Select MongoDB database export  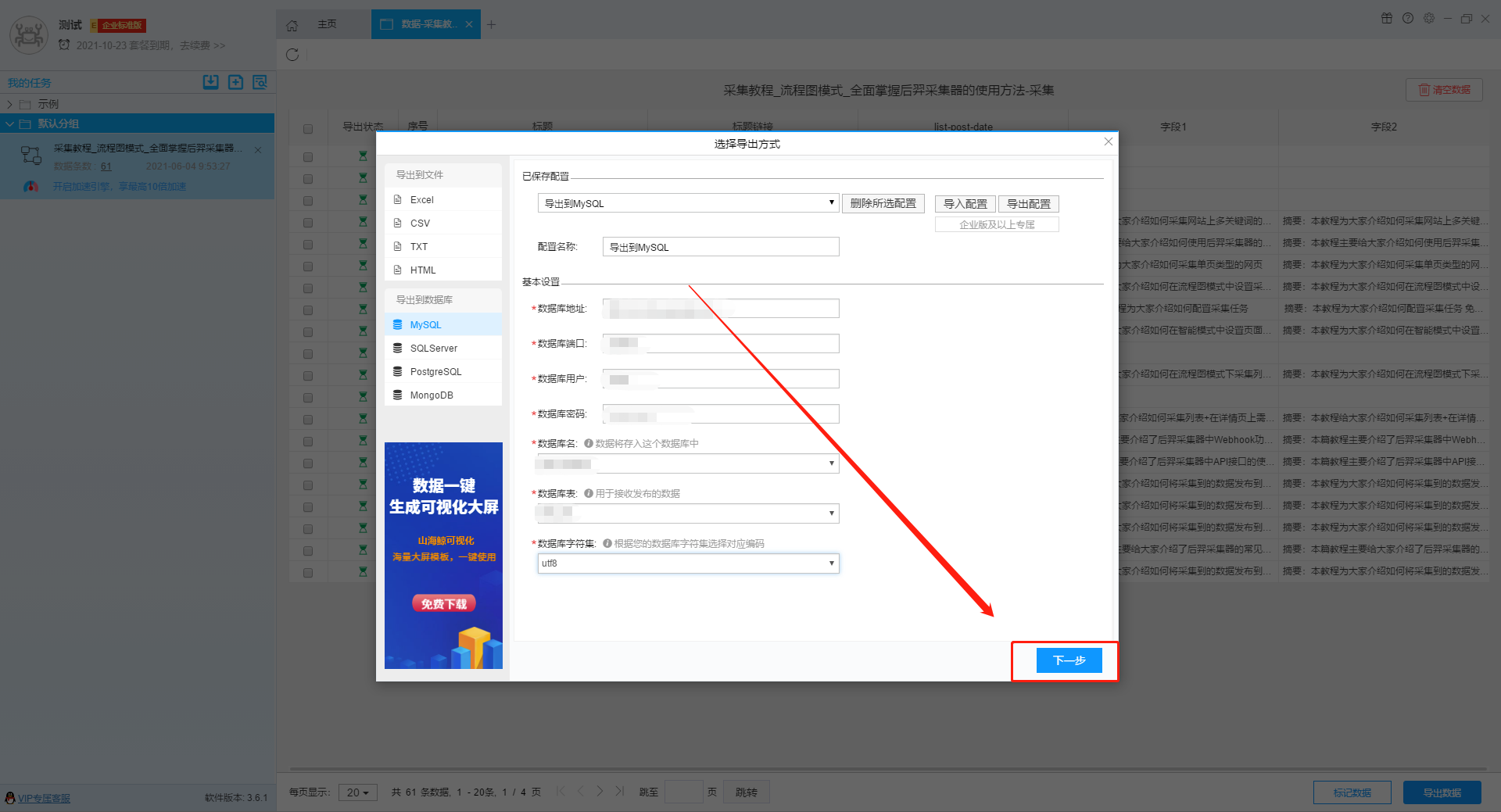(443, 395)
